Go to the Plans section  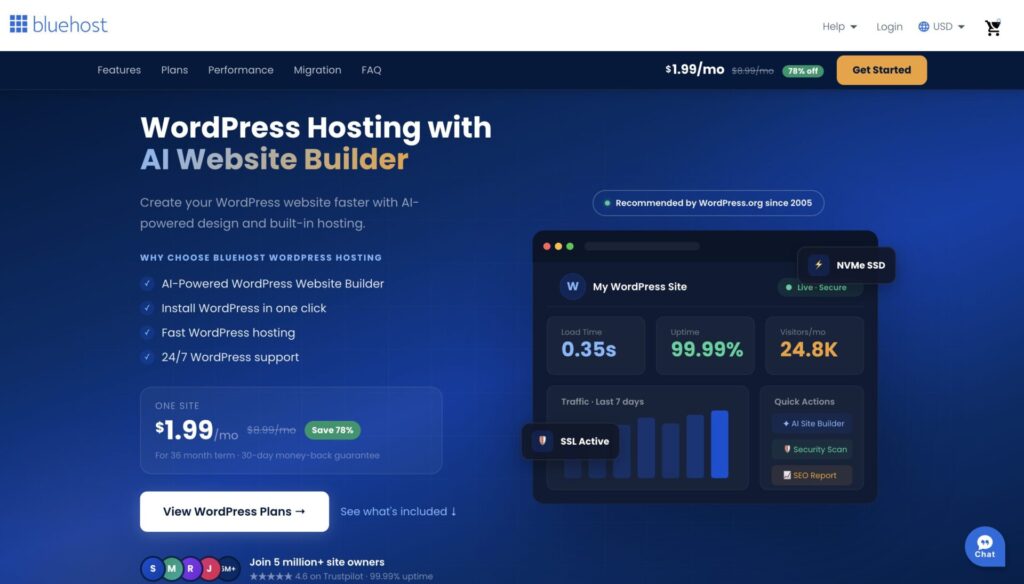click(x=174, y=70)
